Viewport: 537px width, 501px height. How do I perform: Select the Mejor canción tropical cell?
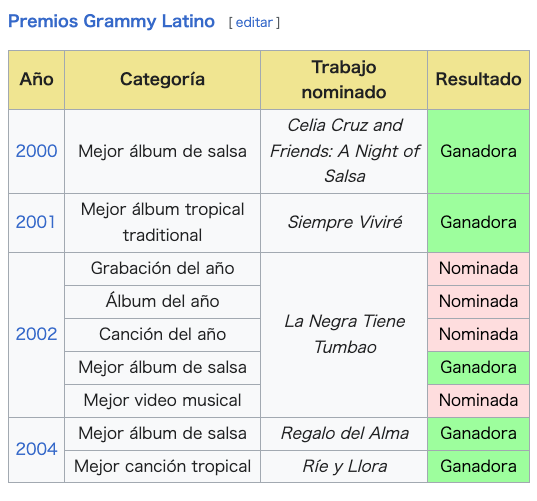point(162,466)
